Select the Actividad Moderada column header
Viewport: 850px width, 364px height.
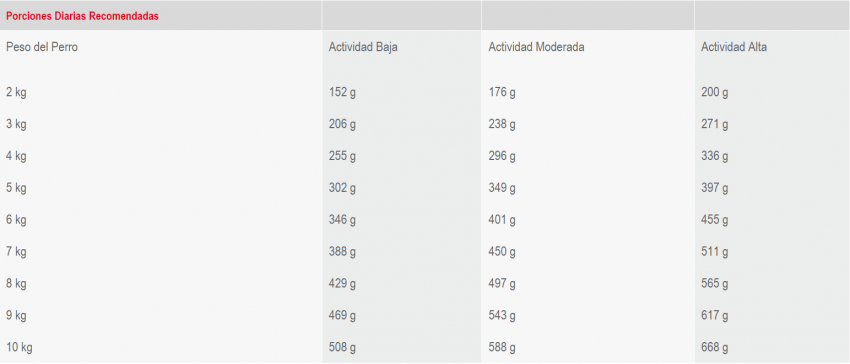[x=536, y=47]
